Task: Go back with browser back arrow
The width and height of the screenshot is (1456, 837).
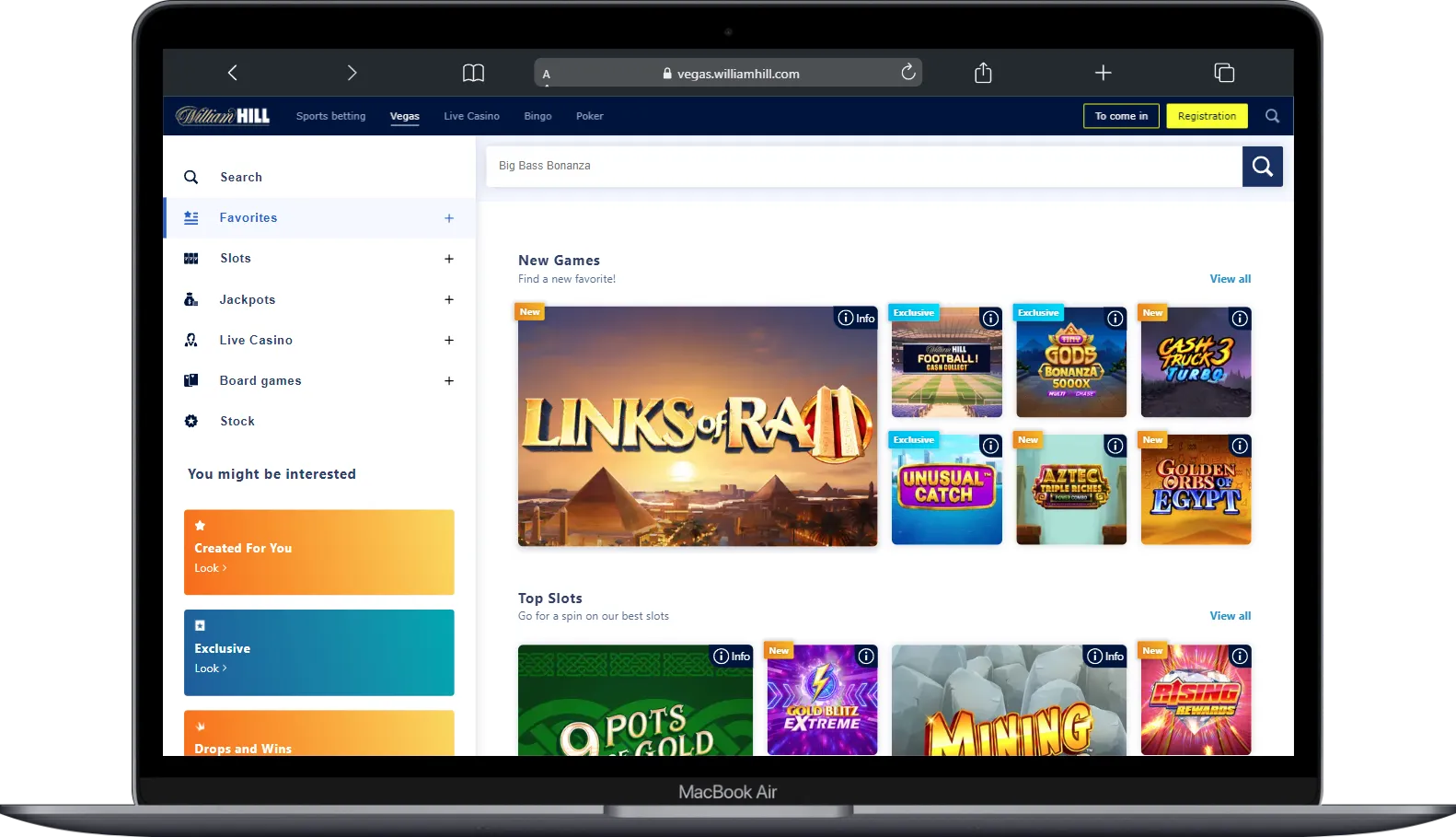Action: point(233,73)
